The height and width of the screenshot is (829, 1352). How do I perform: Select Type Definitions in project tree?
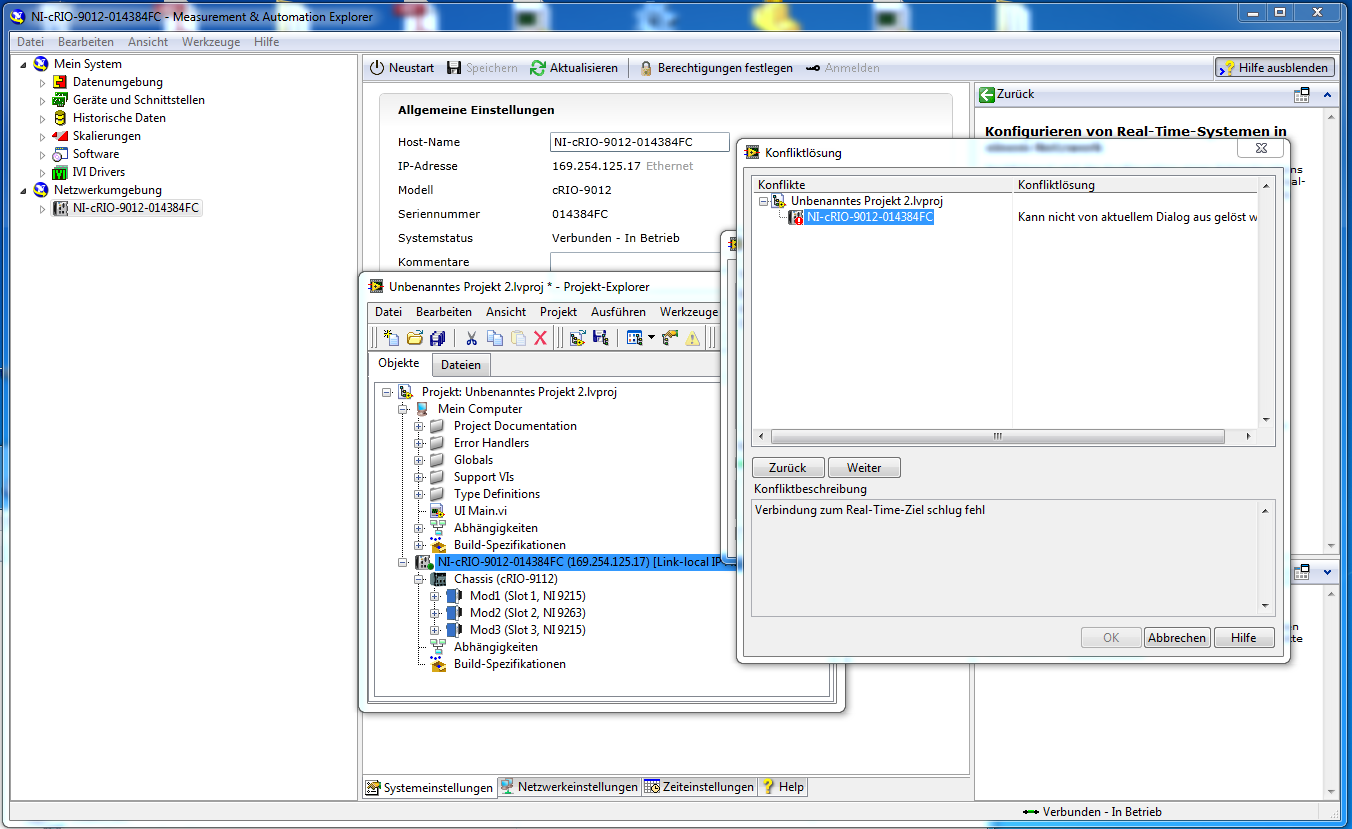497,494
